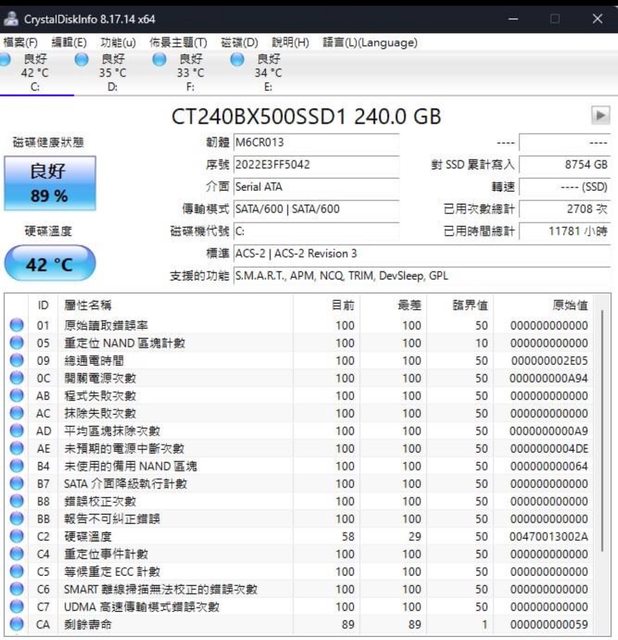Open the 說明(H) menu
Screen dimensions: 618x640
click(290, 43)
